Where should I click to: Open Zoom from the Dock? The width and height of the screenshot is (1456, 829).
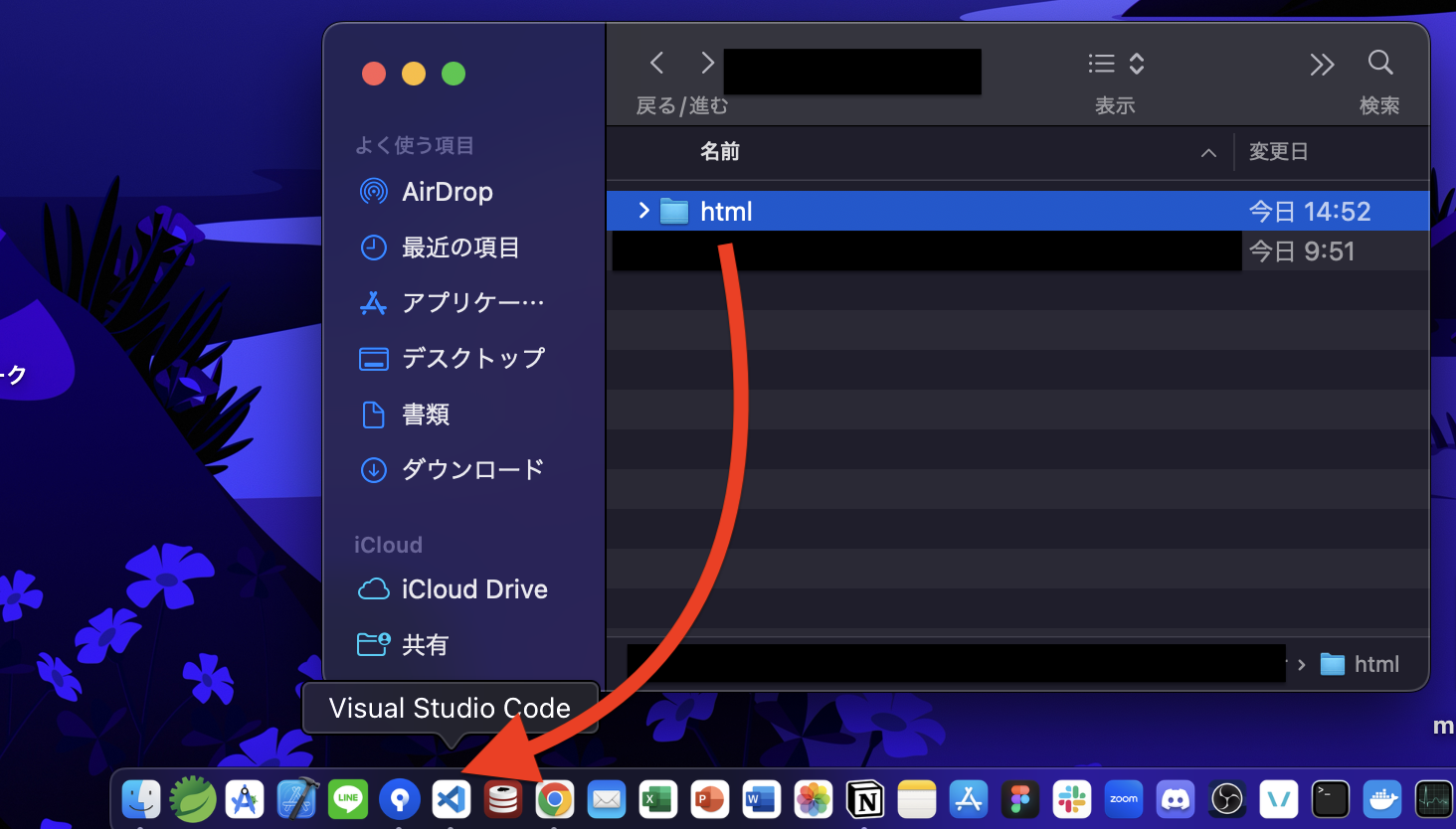click(1123, 799)
